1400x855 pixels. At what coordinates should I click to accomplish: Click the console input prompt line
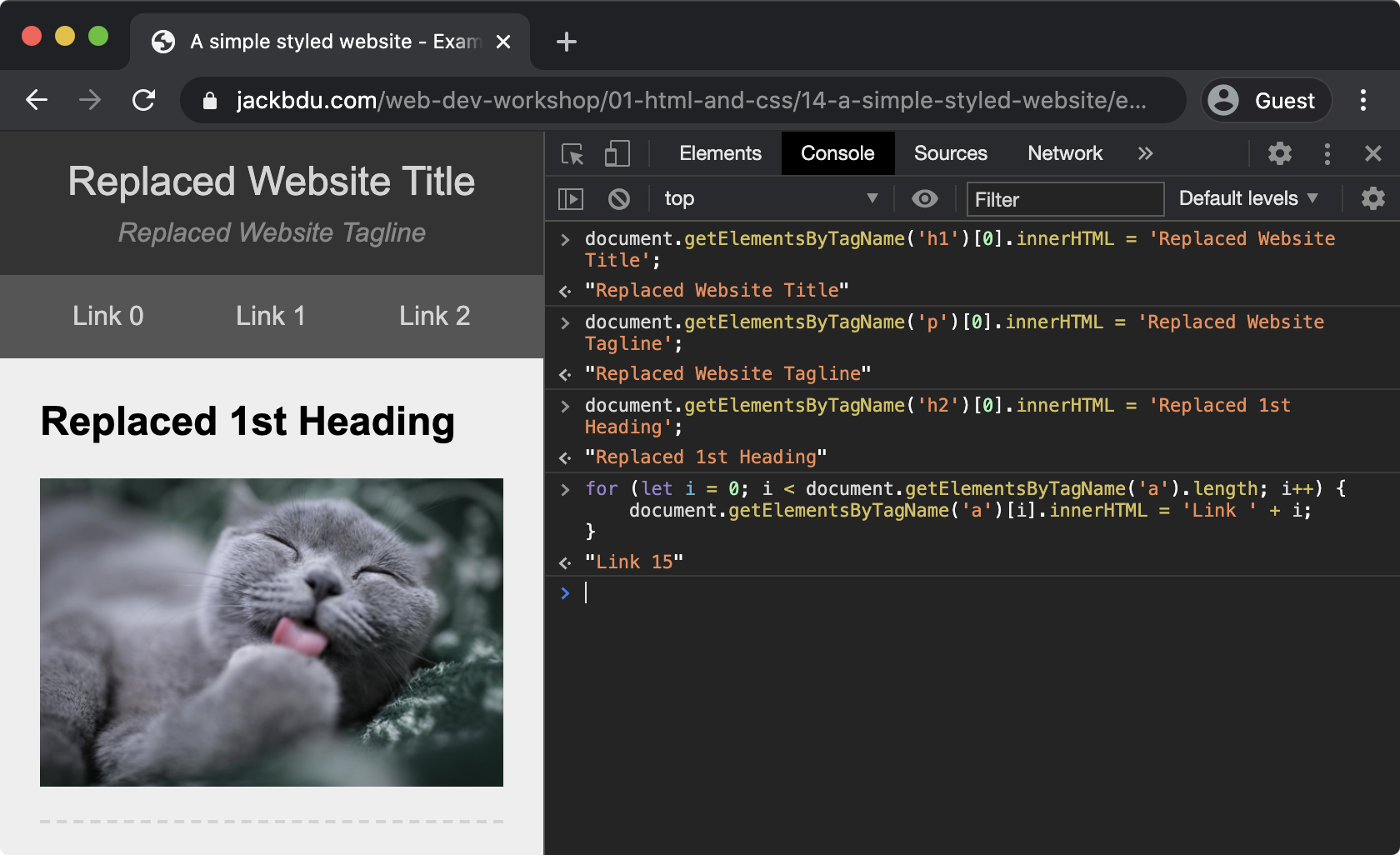point(972,593)
